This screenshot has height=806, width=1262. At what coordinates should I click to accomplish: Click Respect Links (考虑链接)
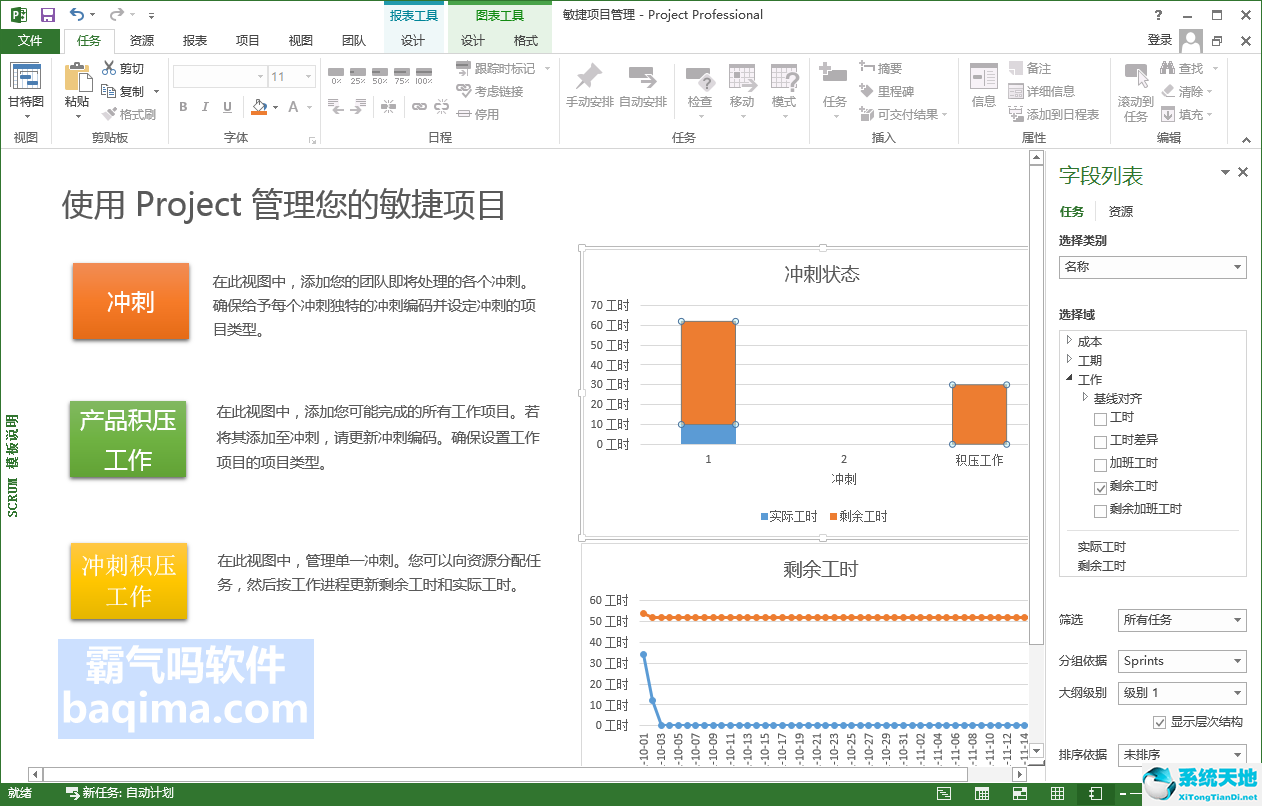(x=490, y=91)
